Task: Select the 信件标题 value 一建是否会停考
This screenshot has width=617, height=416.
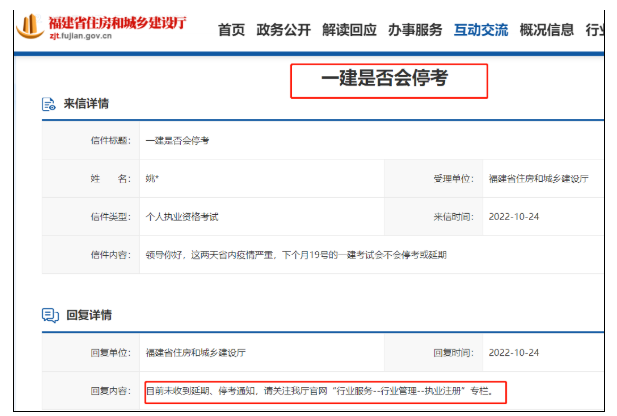Action: pyautogui.click(x=177, y=141)
